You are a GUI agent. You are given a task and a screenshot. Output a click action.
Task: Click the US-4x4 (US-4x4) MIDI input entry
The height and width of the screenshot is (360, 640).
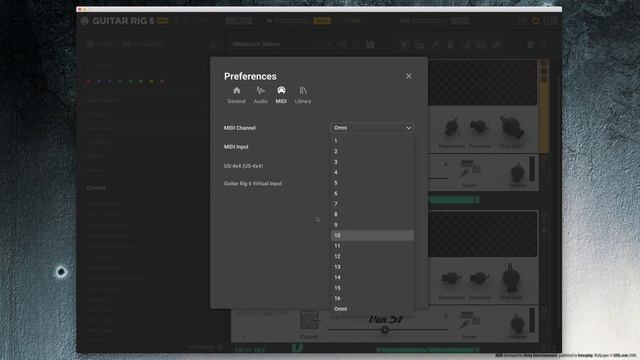click(x=243, y=166)
